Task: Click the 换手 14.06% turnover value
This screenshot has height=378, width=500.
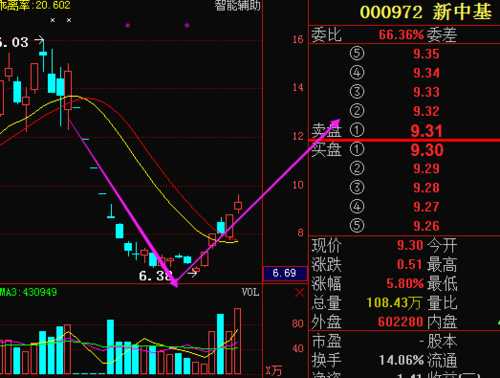Action: pos(401,360)
